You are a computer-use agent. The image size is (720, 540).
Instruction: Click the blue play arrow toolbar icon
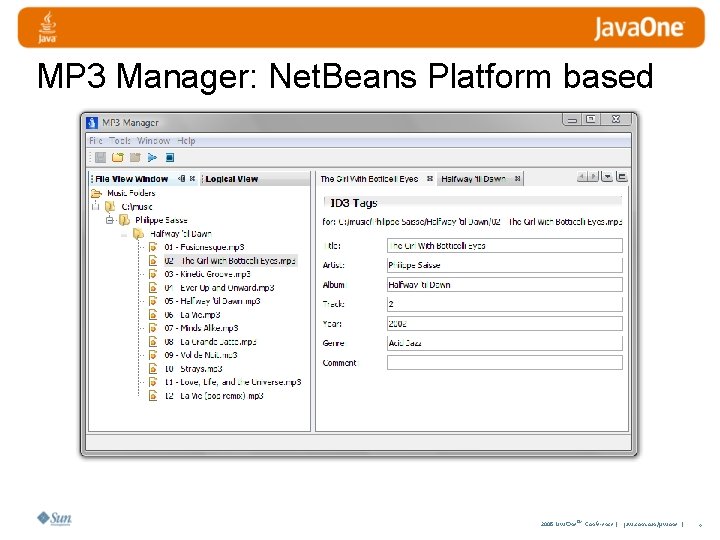(152, 158)
